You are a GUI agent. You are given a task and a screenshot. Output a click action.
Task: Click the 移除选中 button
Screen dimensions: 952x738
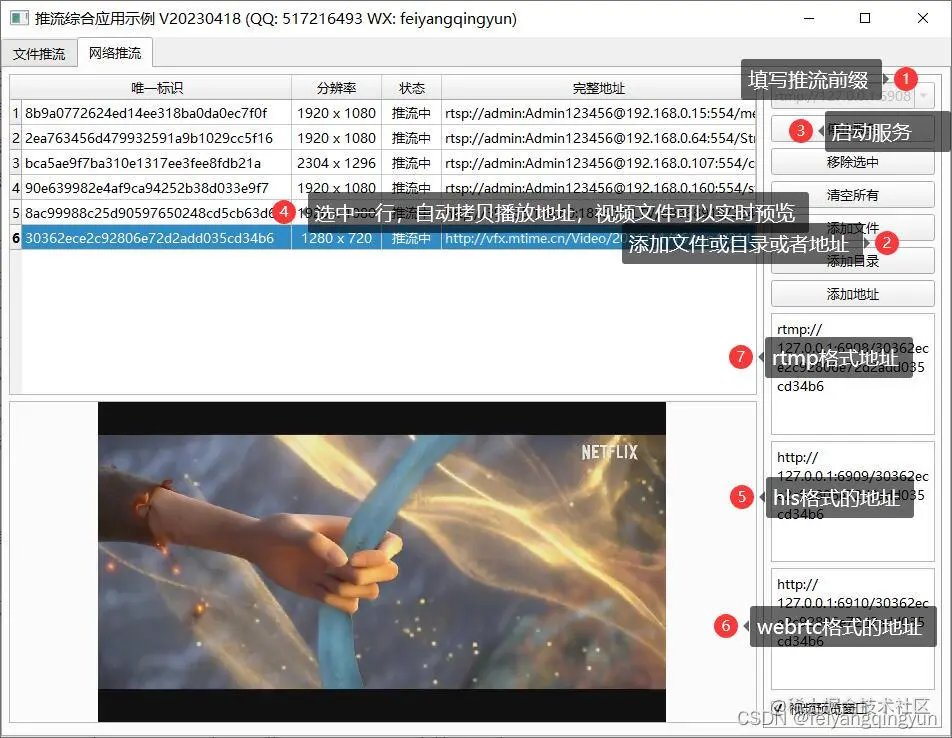click(x=852, y=162)
